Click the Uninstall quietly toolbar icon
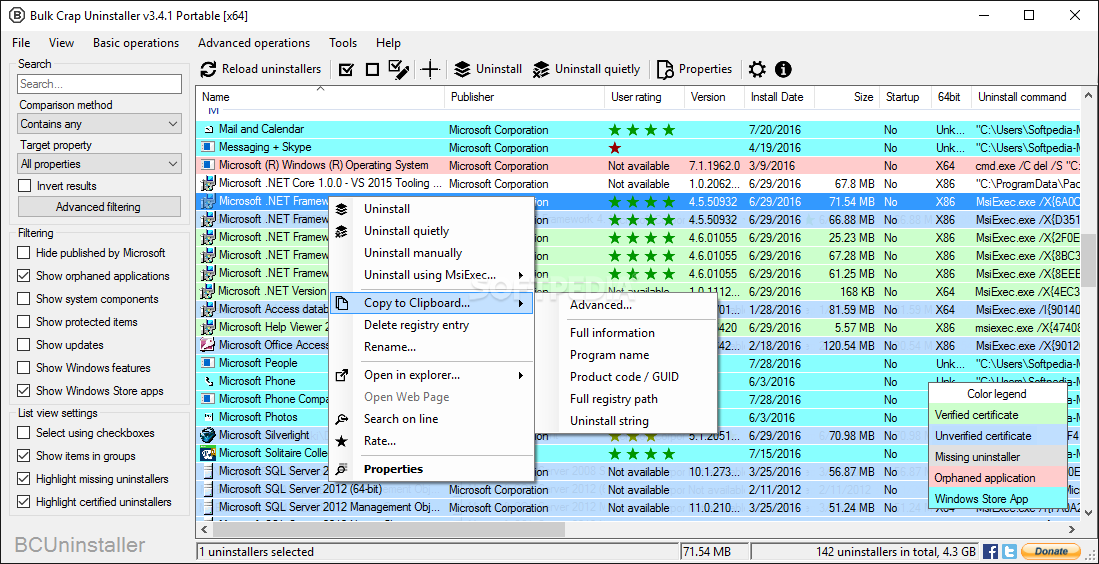This screenshot has width=1099, height=564. click(x=541, y=69)
